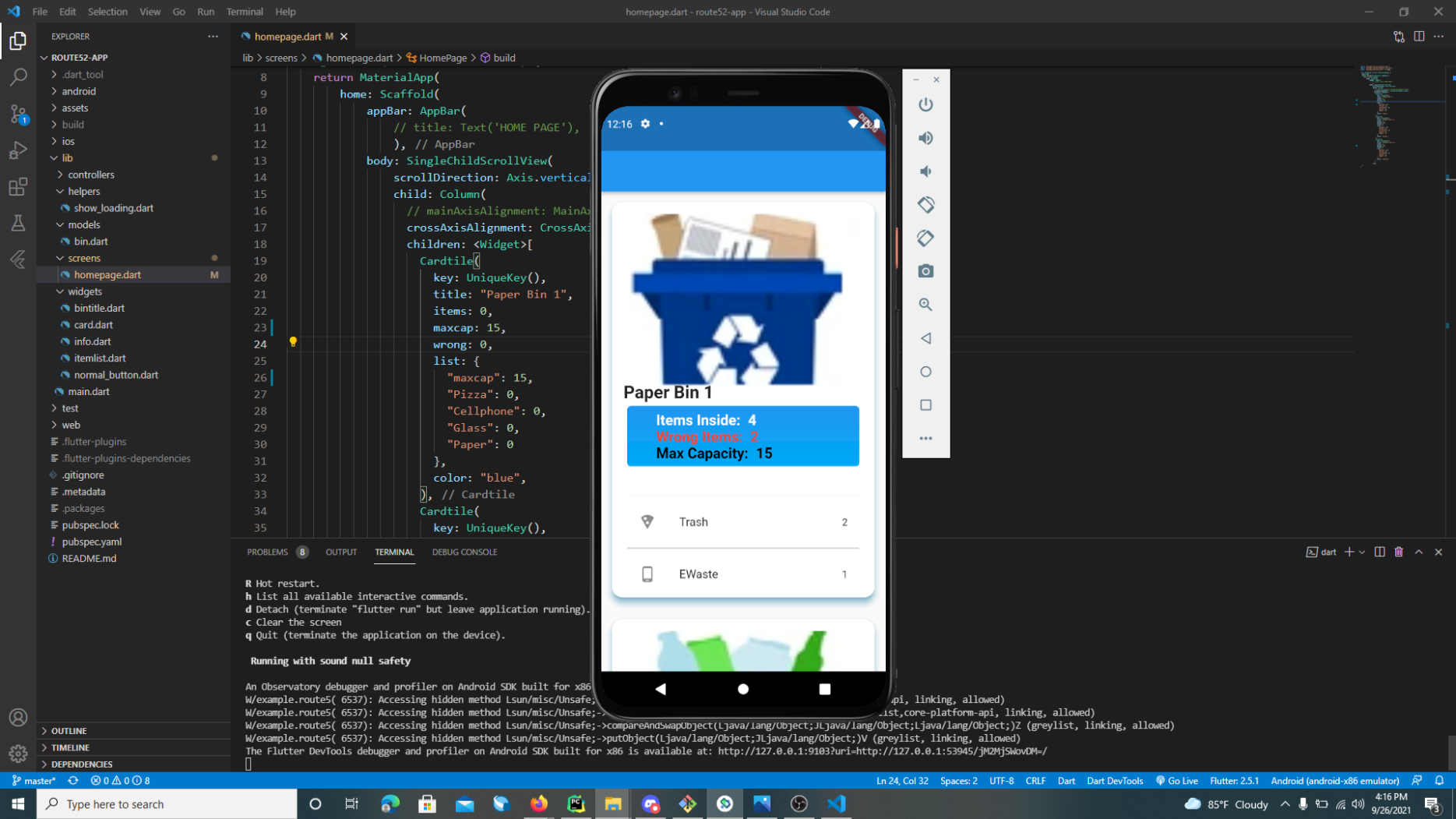Activate the emulator zoom tool
The height and width of the screenshot is (819, 1456).
(925, 305)
